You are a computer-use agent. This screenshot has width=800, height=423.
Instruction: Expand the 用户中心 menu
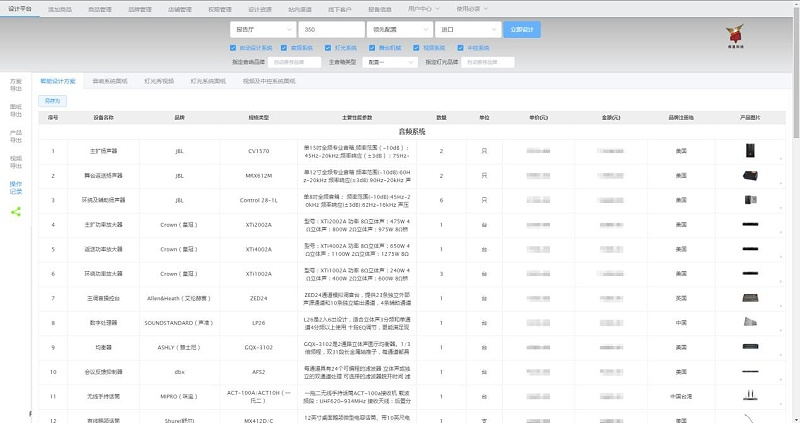pos(423,9)
